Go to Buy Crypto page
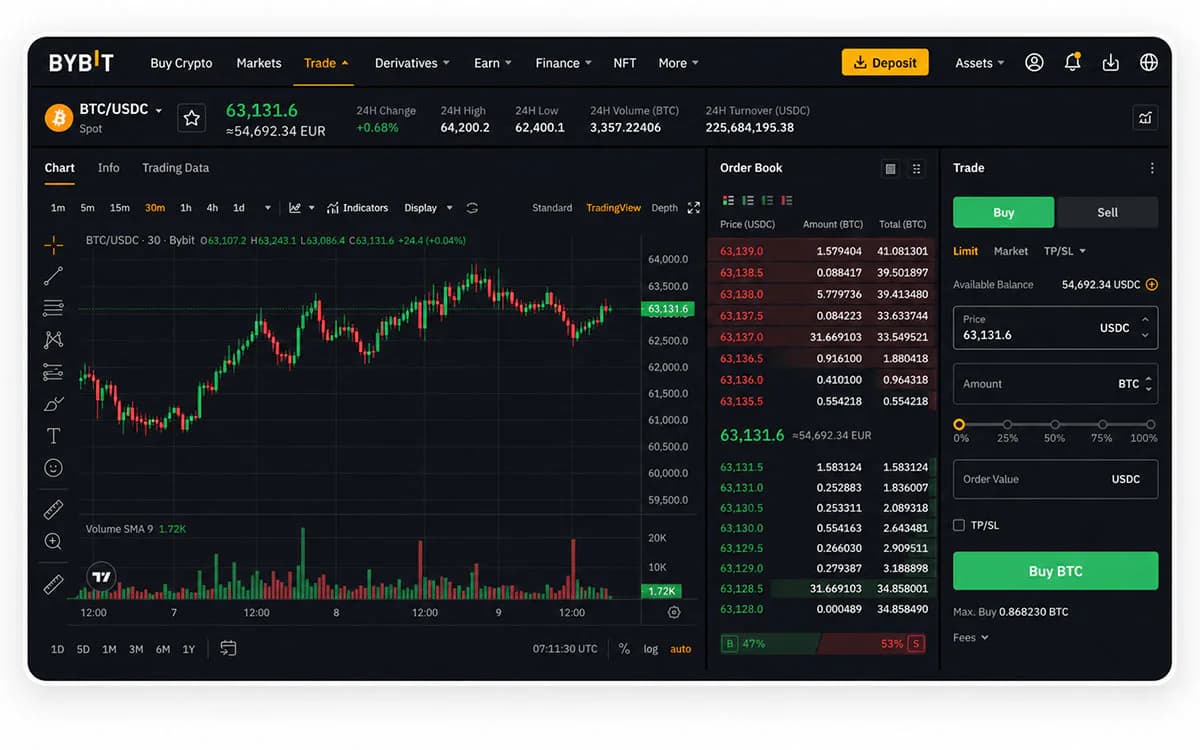Screen dimensions: 1200x750 181,63
